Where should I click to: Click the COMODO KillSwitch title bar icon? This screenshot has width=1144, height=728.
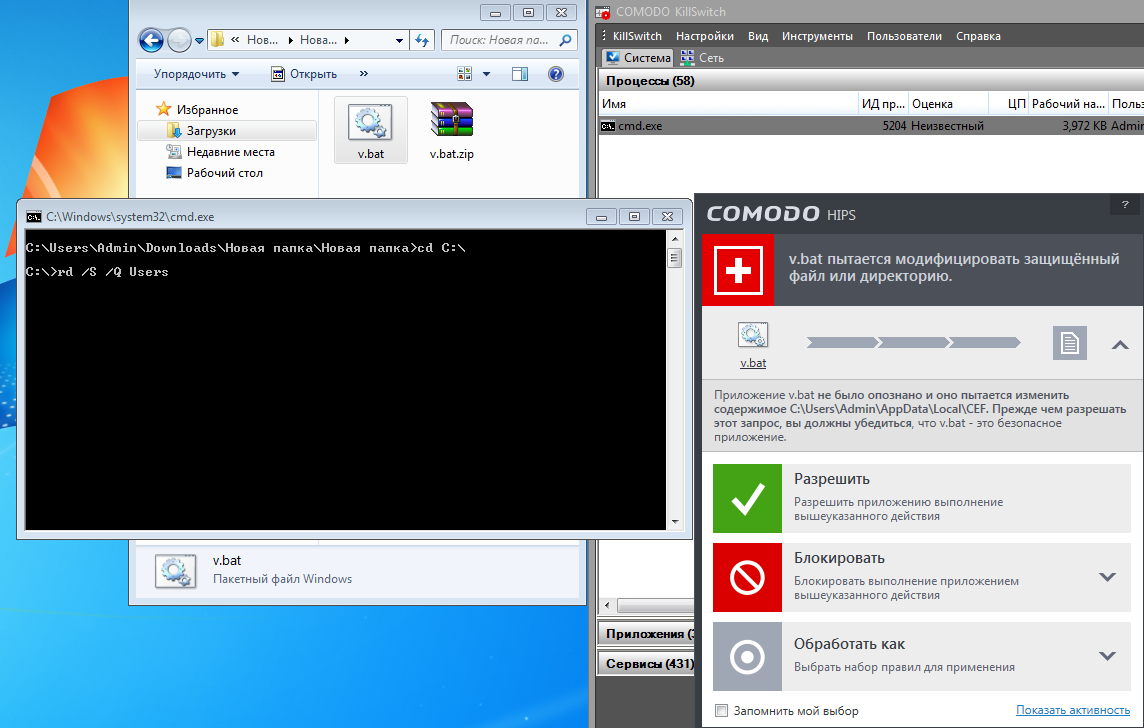coord(603,12)
